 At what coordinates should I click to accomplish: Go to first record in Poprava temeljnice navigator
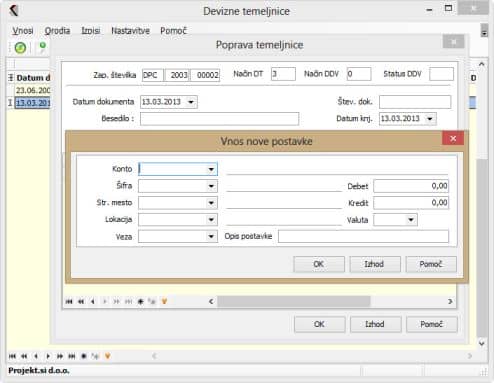(x=69, y=302)
